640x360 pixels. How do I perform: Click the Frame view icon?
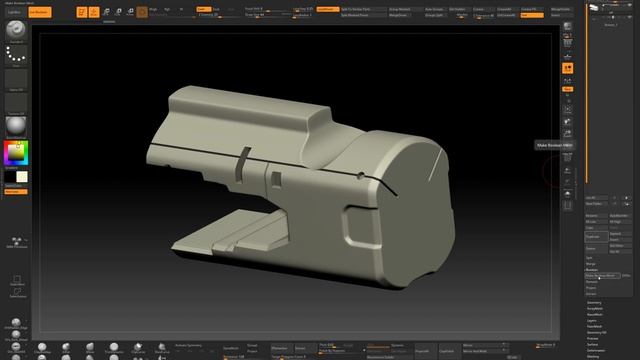(x=567, y=109)
